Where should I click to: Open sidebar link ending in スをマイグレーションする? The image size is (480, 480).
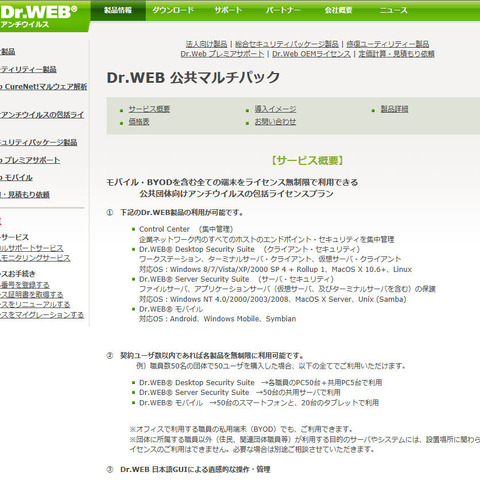point(42,315)
